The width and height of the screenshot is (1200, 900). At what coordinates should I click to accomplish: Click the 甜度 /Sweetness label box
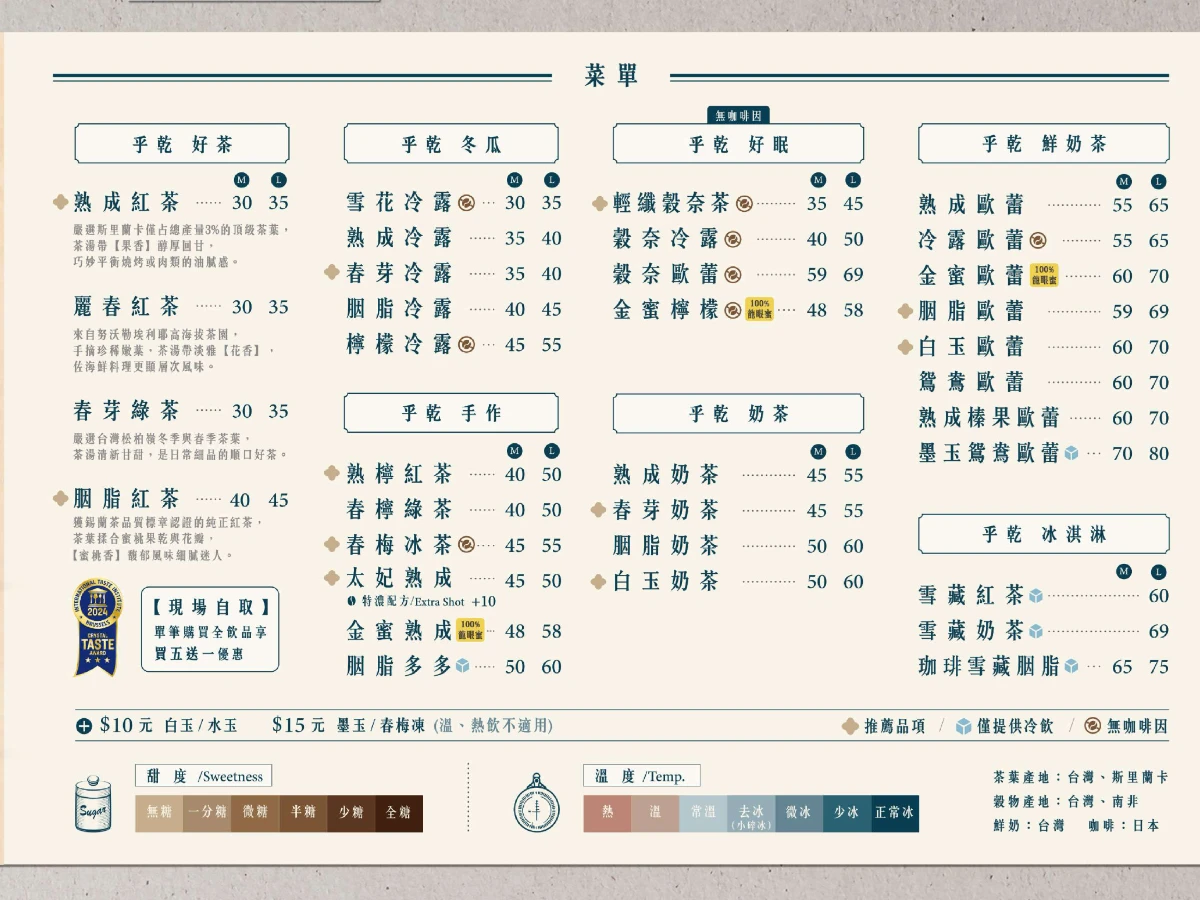coord(203,776)
